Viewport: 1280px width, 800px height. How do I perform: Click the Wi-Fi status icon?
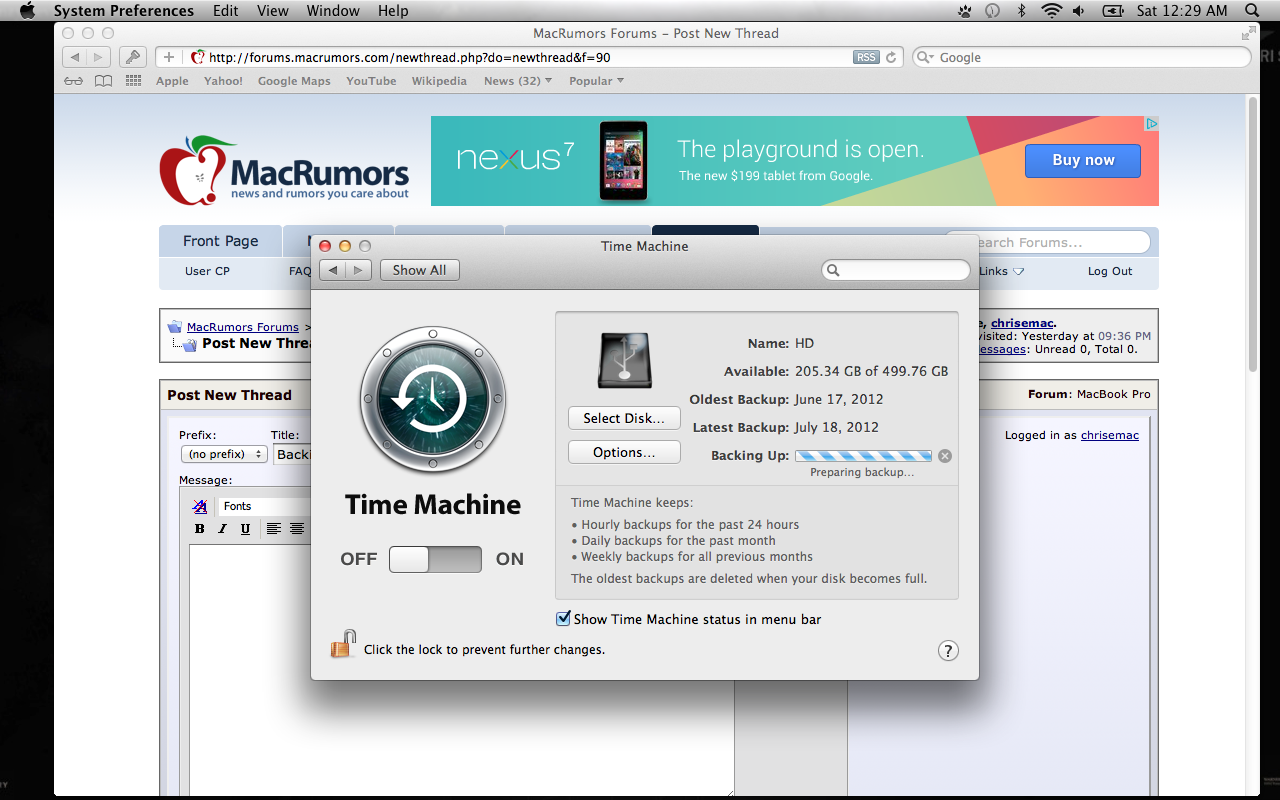[x=1051, y=11]
